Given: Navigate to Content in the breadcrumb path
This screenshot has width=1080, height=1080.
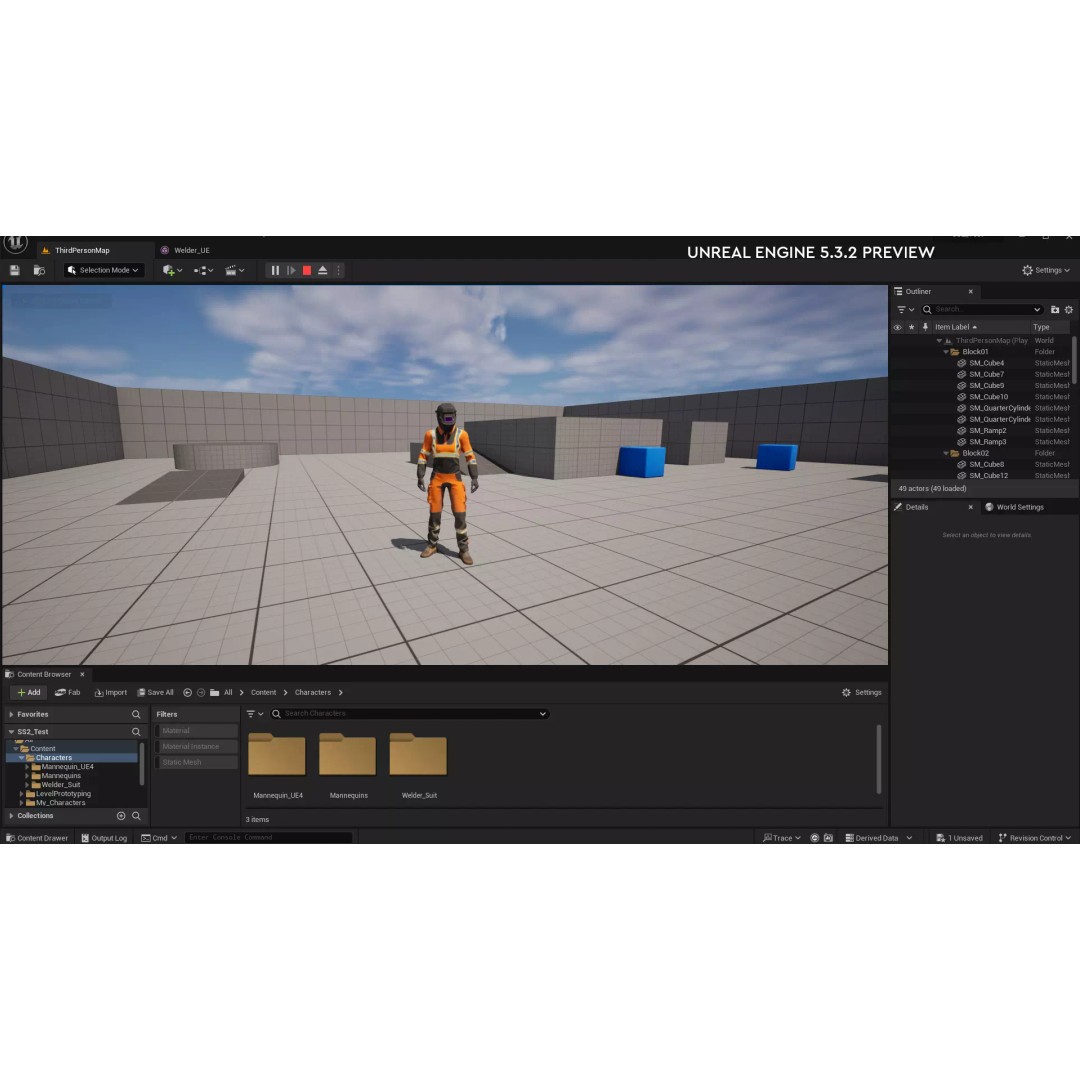Looking at the screenshot, I should [263, 693].
